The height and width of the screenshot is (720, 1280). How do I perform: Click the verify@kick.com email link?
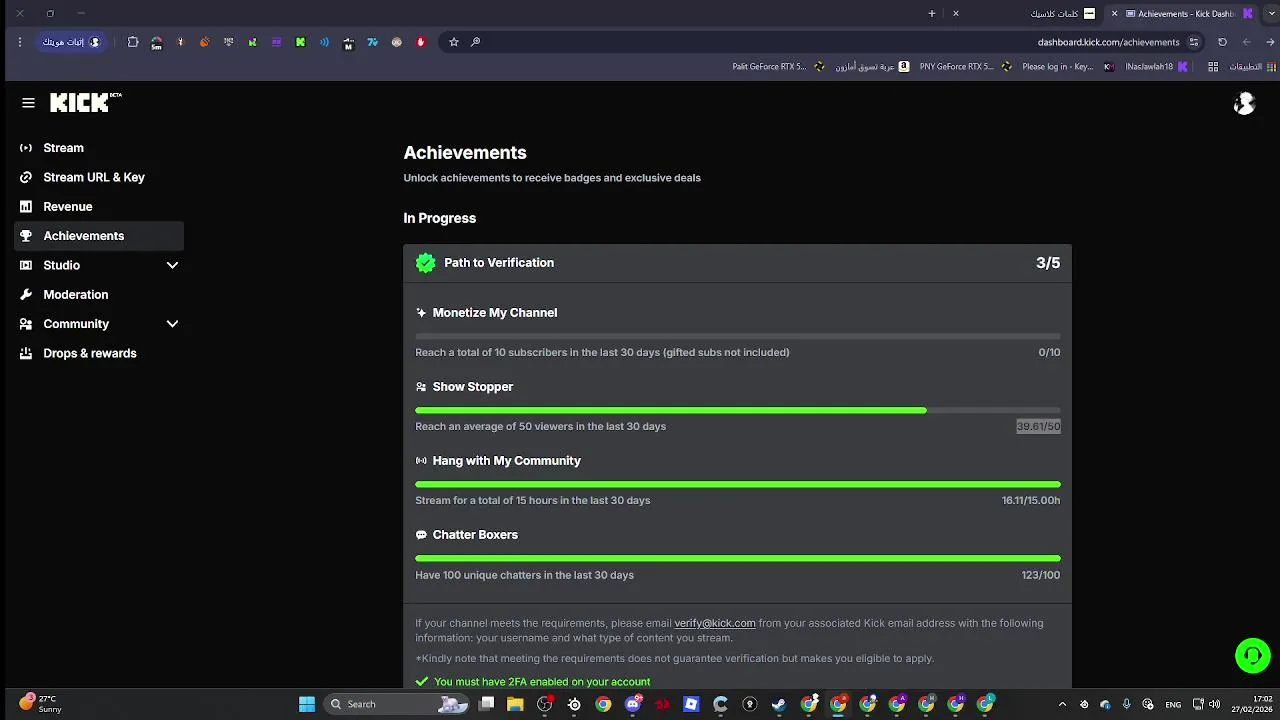tap(715, 623)
